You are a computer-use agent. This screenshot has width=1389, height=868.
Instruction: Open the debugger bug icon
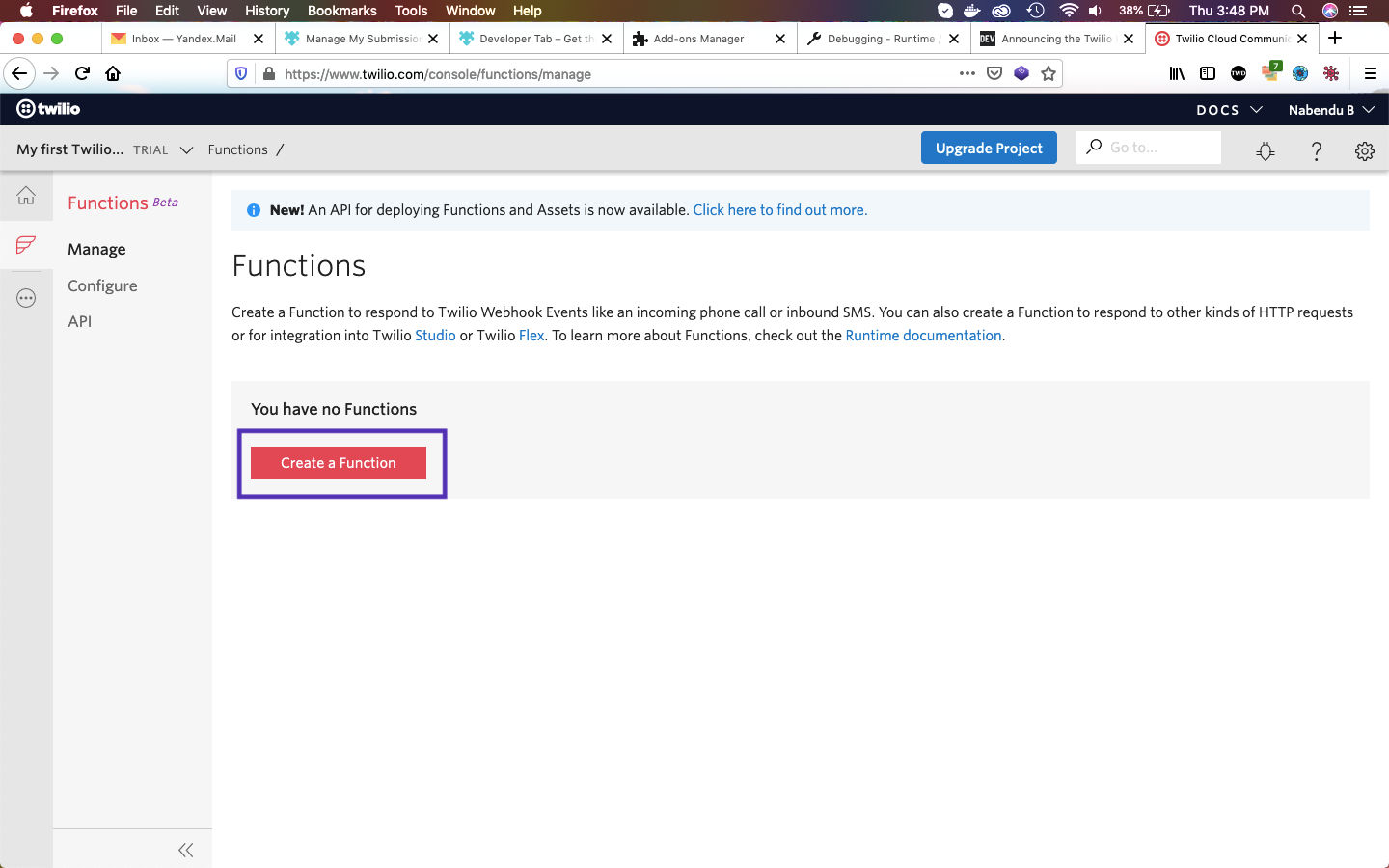(1266, 150)
